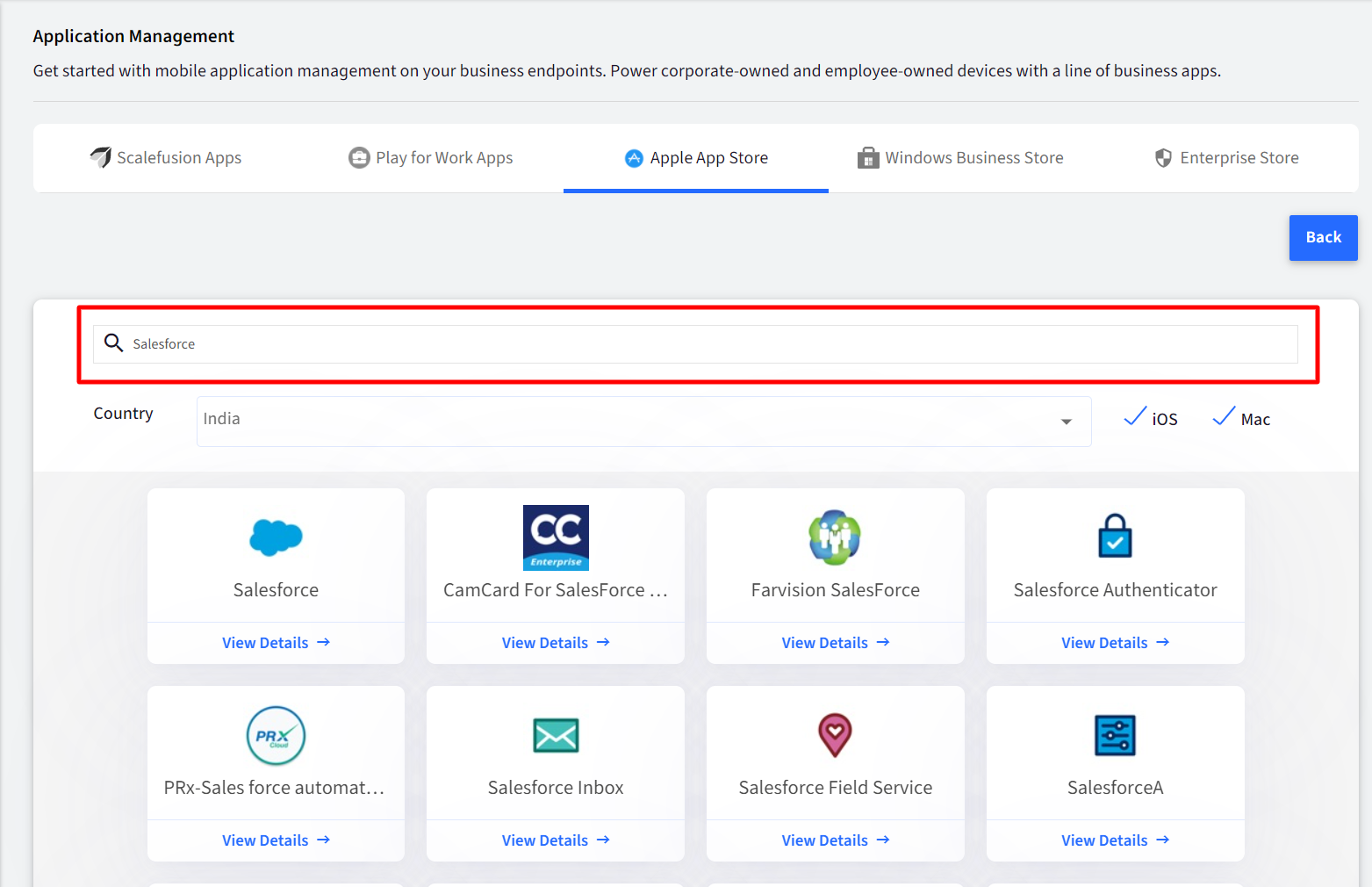1372x887 pixels.
Task: Click the Application Management heading
Action: coord(133,36)
